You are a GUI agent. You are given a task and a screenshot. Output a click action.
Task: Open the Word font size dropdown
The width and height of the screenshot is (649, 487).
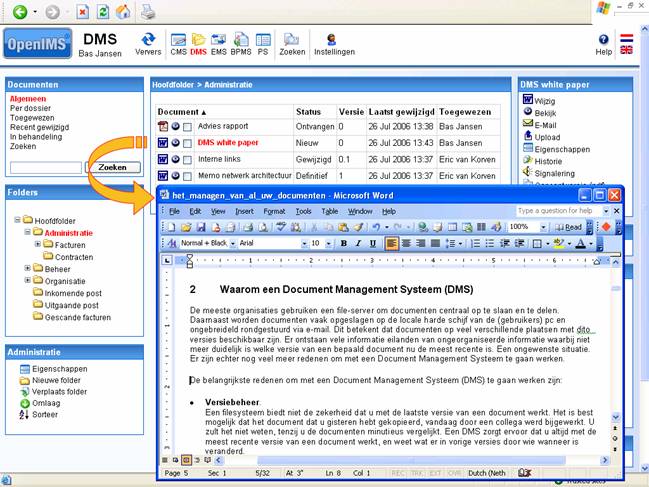click(x=328, y=244)
